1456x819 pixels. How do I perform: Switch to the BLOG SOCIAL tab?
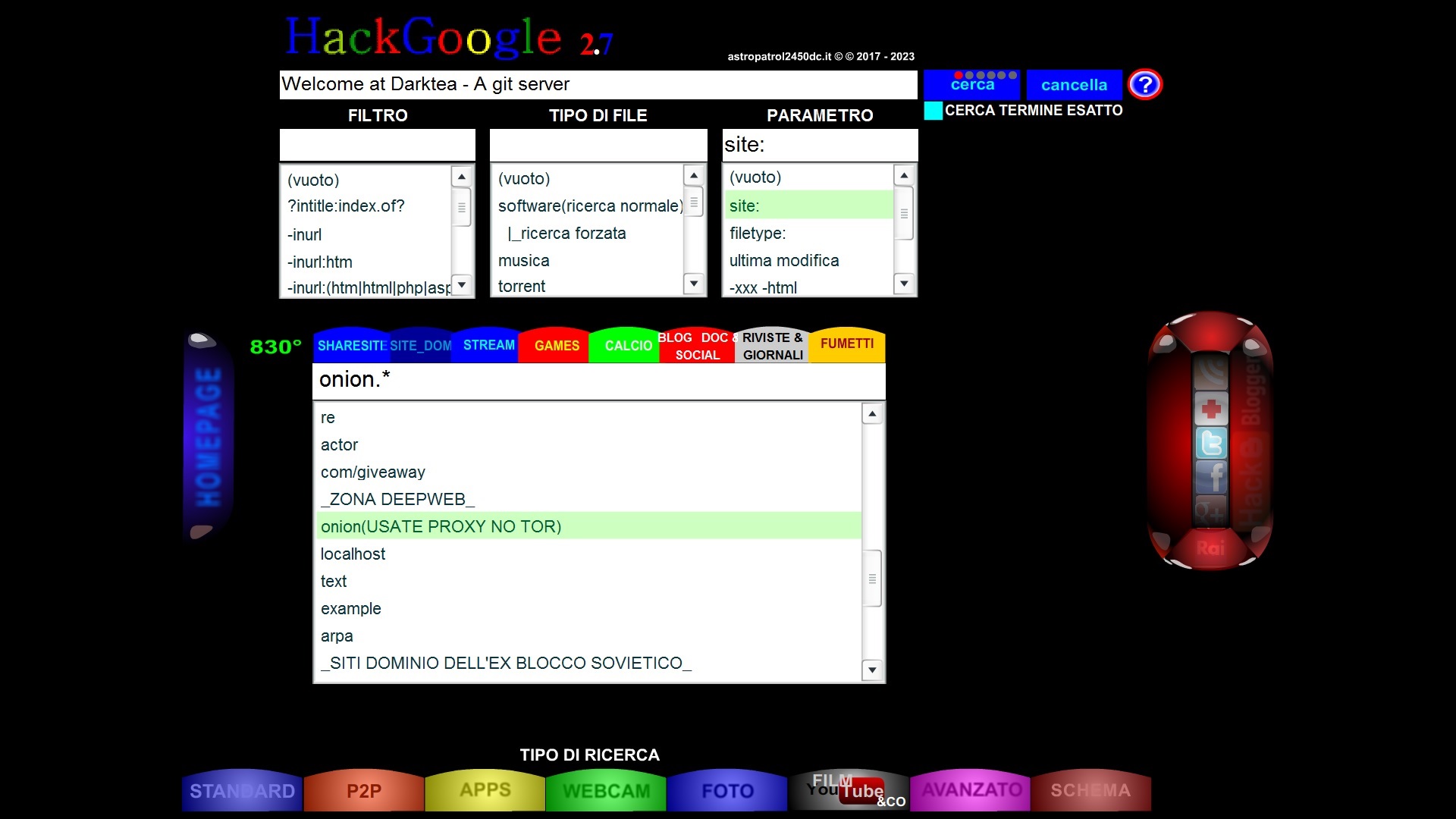[x=697, y=346]
